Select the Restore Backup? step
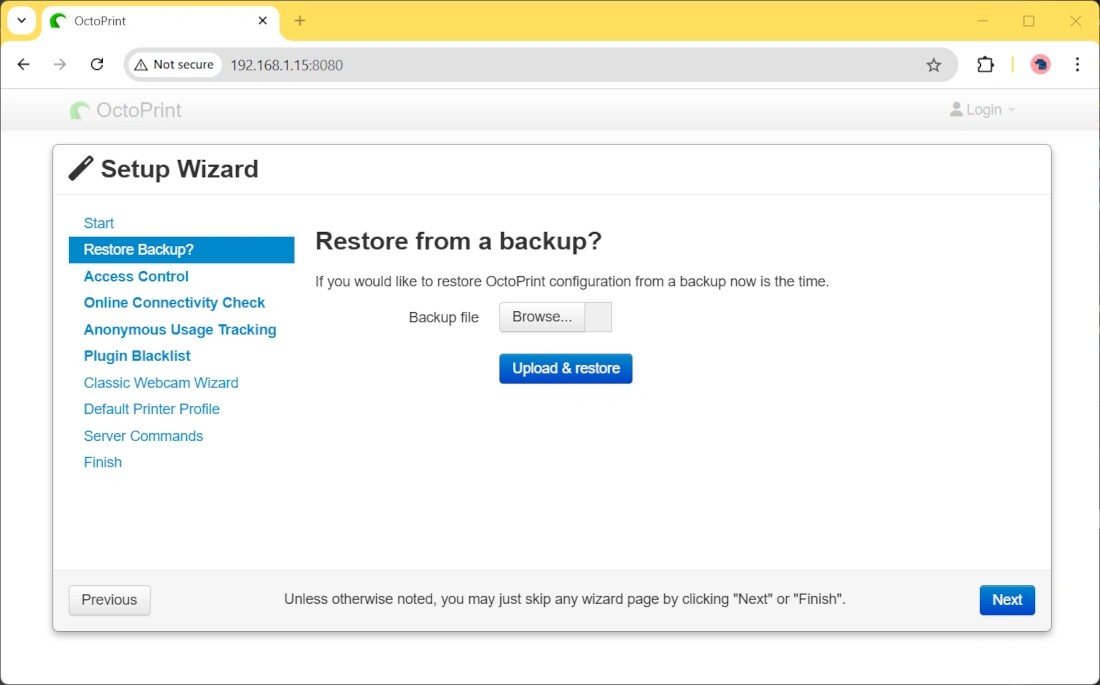This screenshot has height=685, width=1100. [x=182, y=250]
